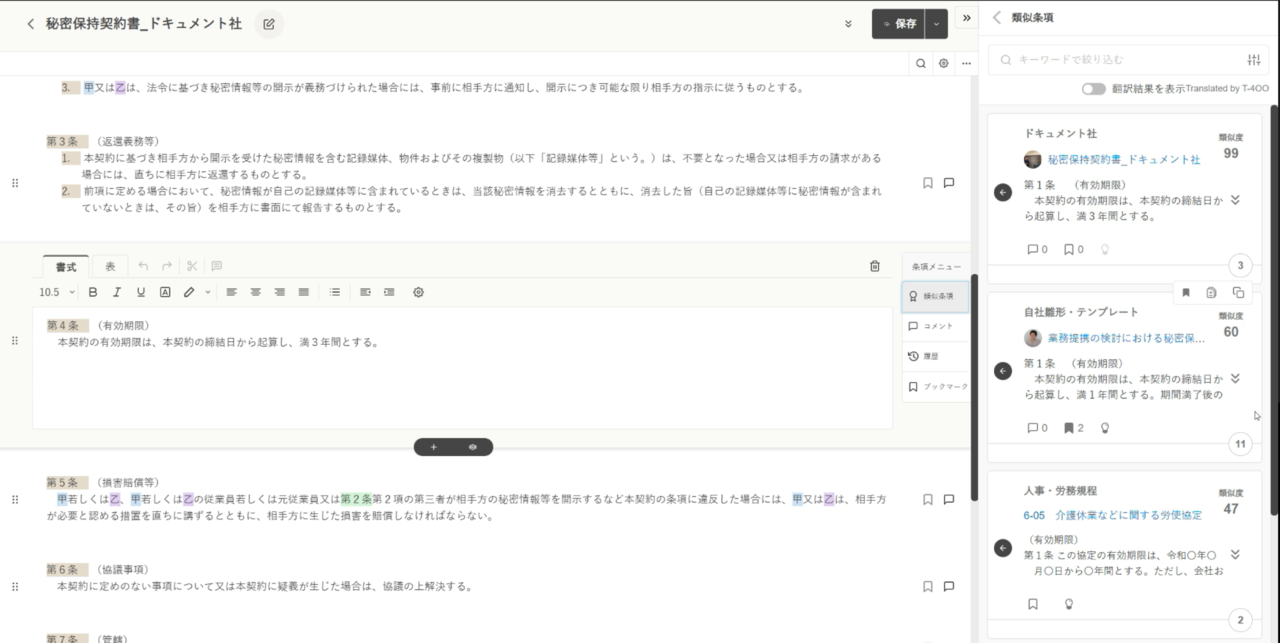
Task: Open the 秘密保持契約書_ドキュメント社 link
Action: point(1124,160)
